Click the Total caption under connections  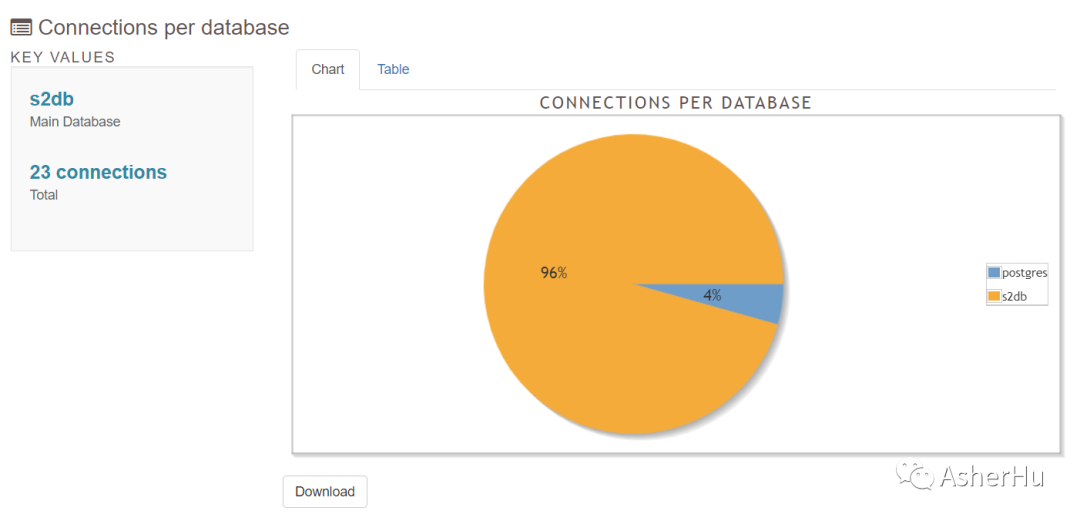click(44, 195)
